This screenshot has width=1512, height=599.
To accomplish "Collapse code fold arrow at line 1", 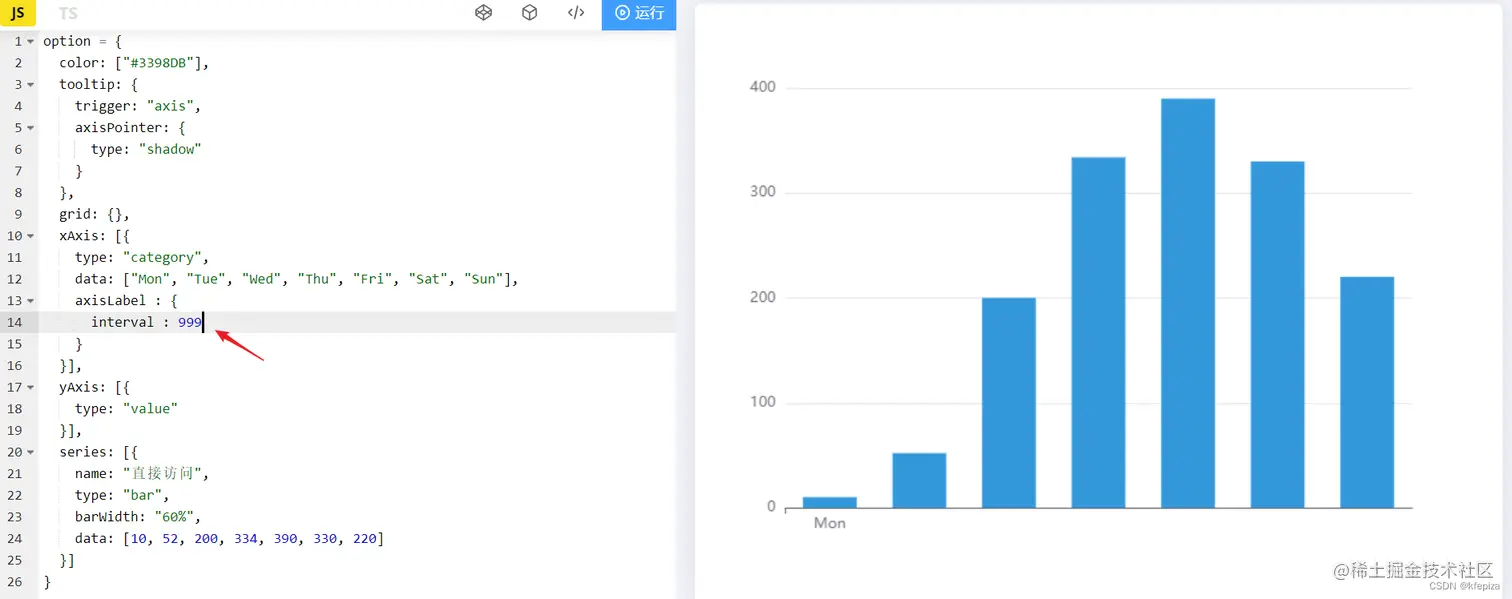I will click(x=31, y=41).
